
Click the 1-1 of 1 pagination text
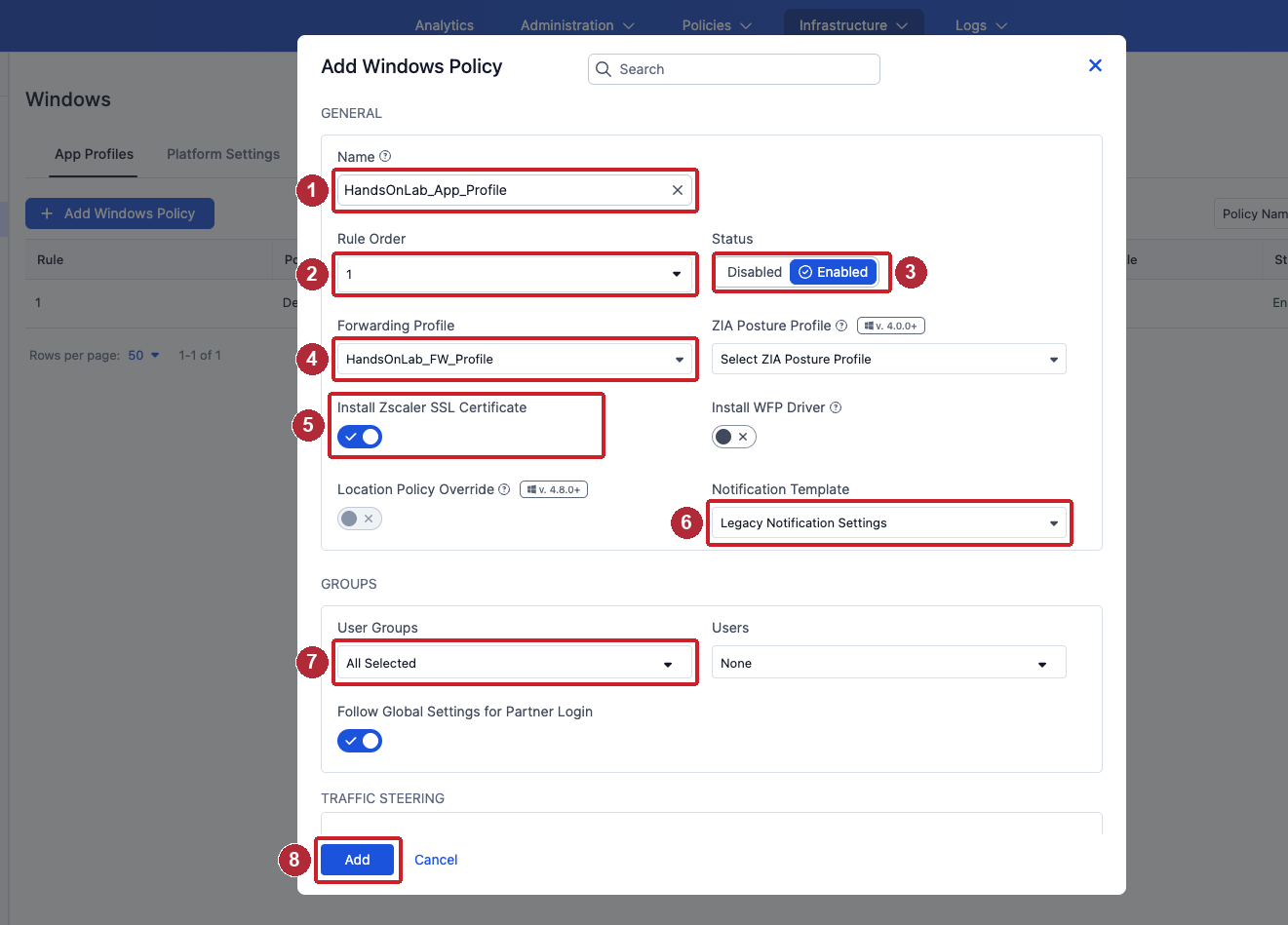[x=200, y=355]
